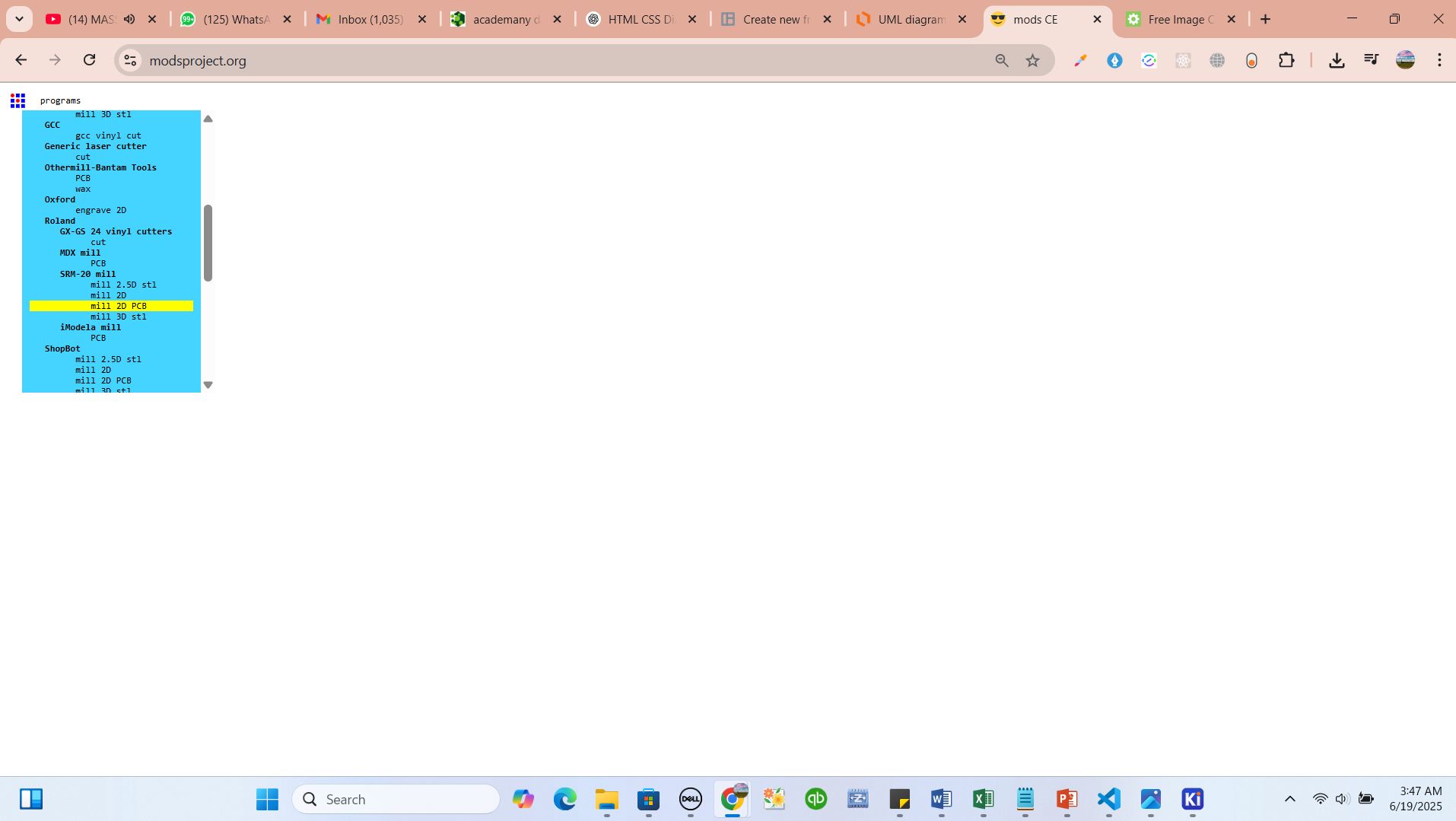Open a new browser tab

(x=1266, y=19)
